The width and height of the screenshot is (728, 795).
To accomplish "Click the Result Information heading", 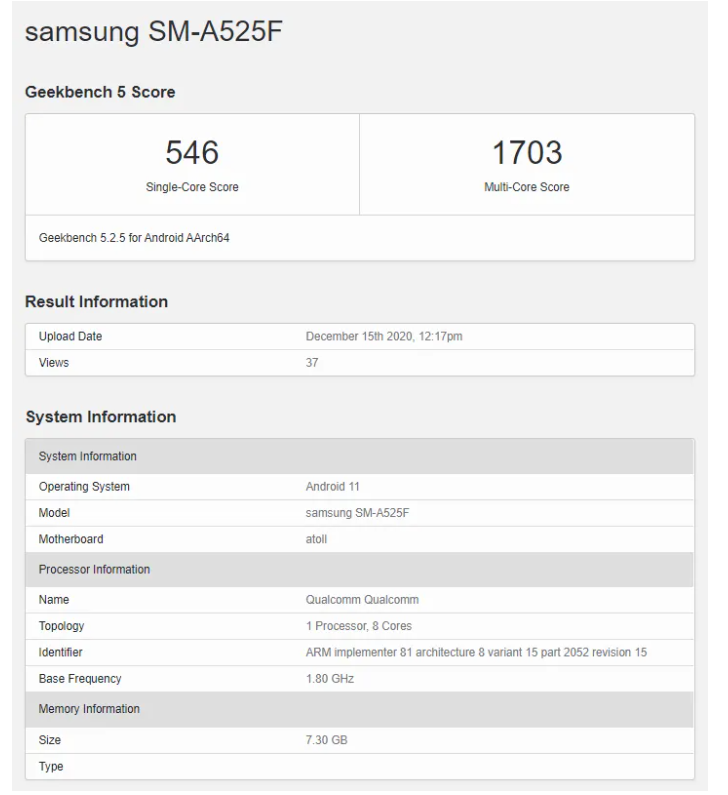I will click(96, 302).
